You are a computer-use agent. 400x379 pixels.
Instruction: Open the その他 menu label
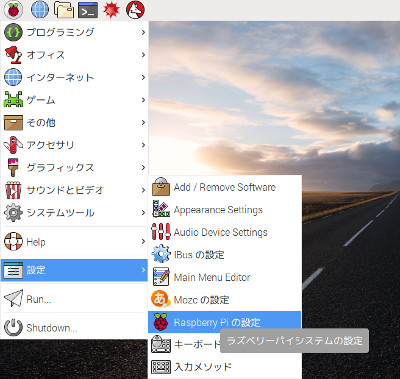(x=41, y=122)
